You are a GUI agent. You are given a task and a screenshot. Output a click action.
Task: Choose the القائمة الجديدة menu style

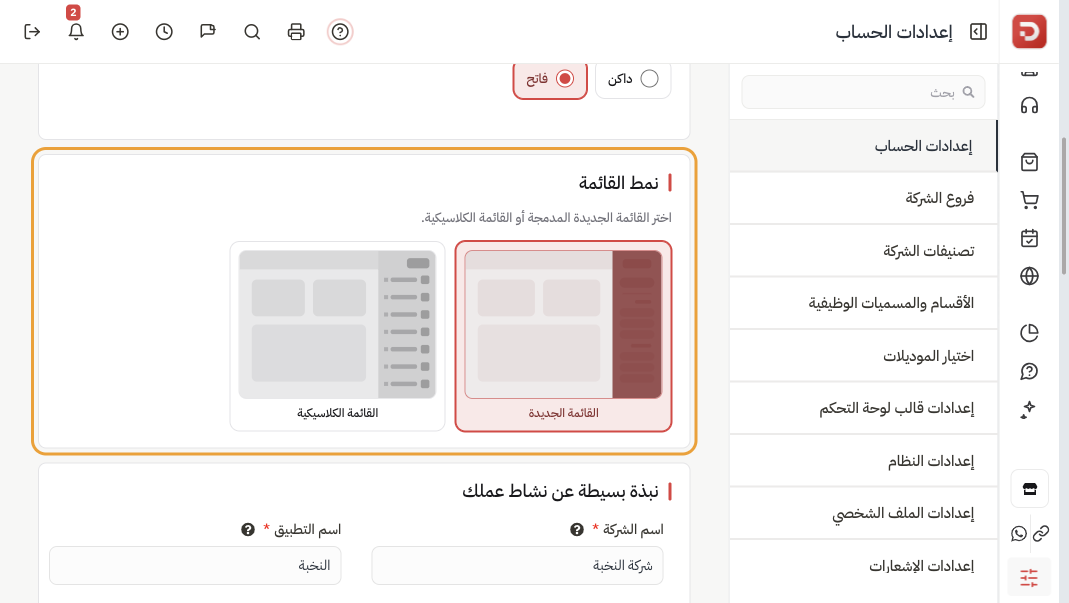(563, 336)
